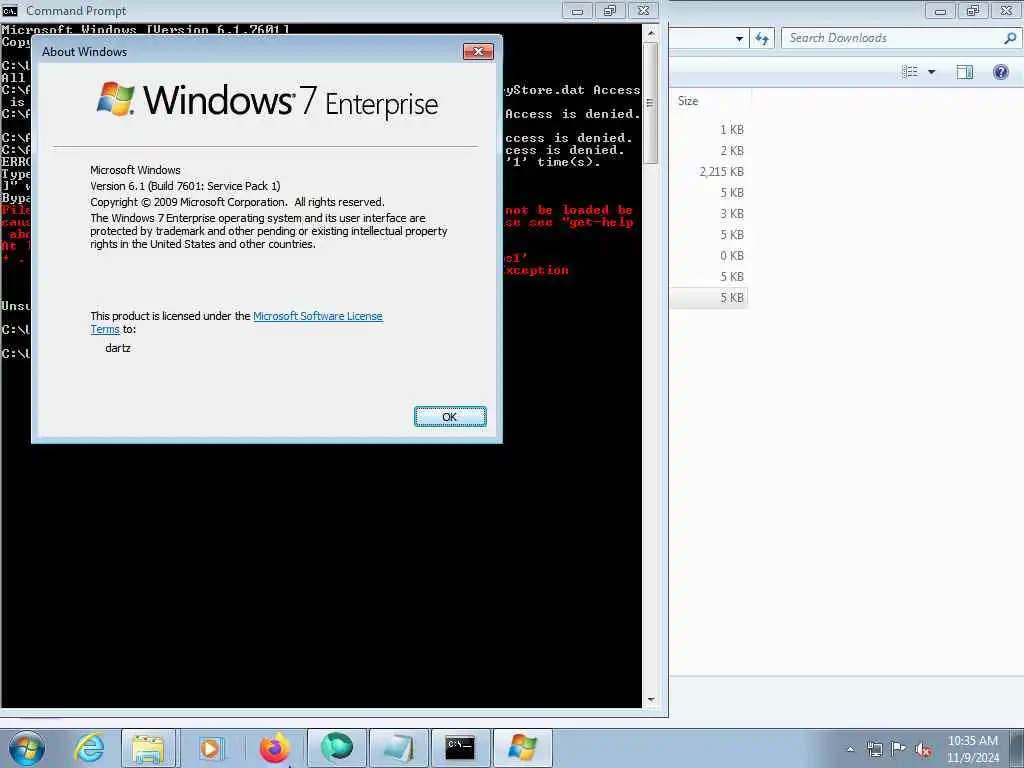This screenshot has width=1024, height=768.
Task: Click OK in the About Windows dialog
Action: [x=450, y=417]
